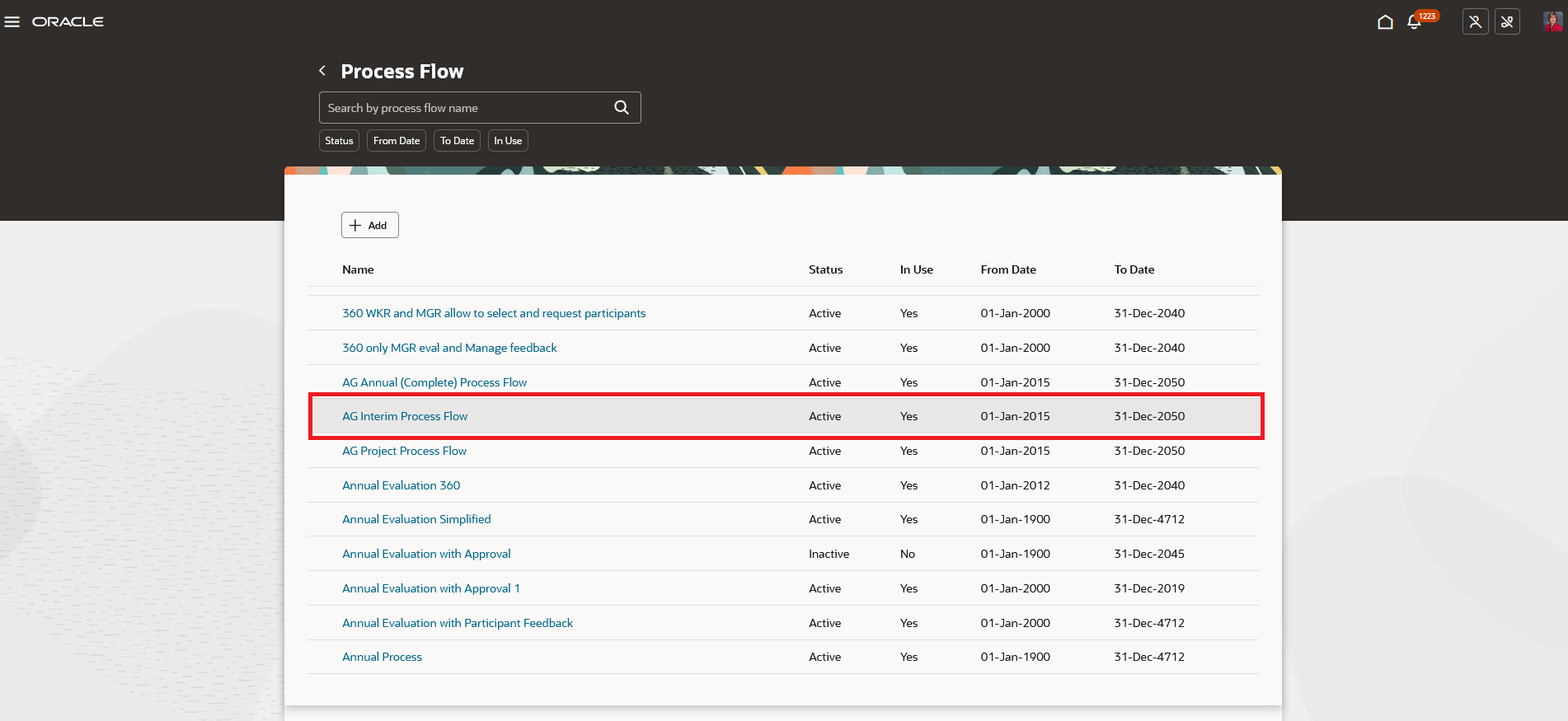Click the 01-Jan-2012 from date cell
The image size is (1568, 721).
tap(1016, 485)
